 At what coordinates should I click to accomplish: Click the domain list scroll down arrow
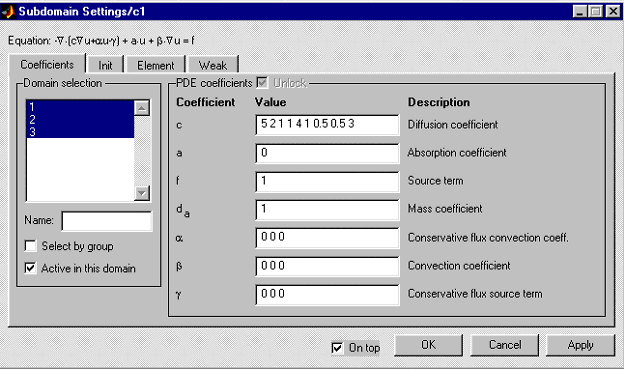click(142, 193)
